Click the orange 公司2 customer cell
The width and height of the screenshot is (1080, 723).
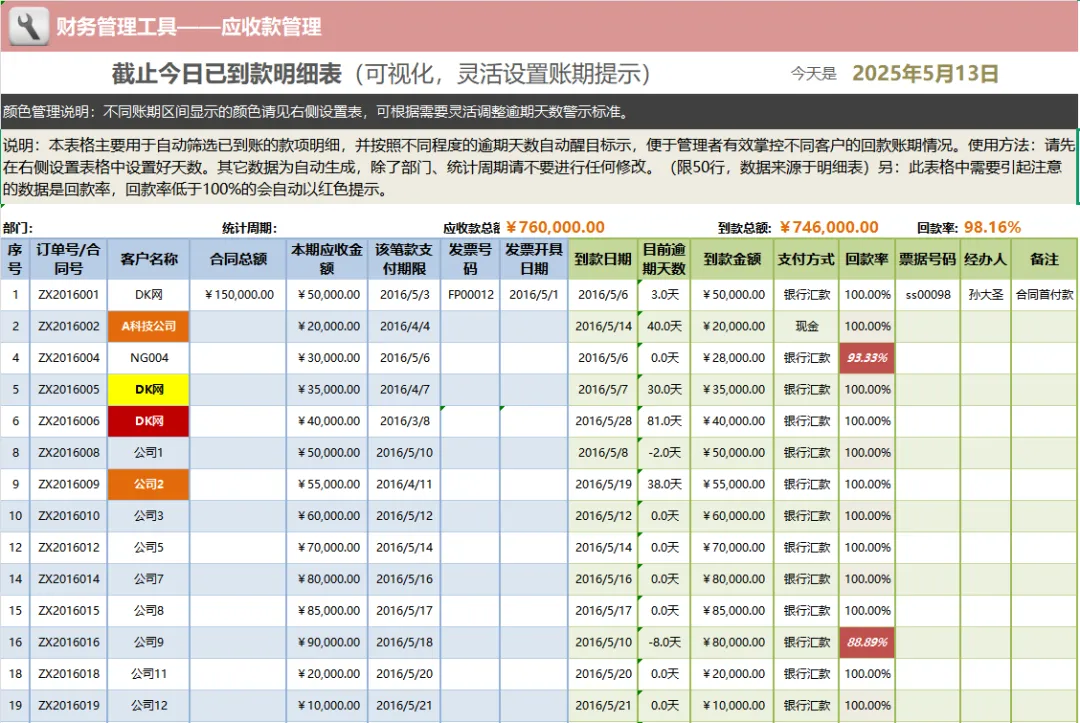pos(149,484)
